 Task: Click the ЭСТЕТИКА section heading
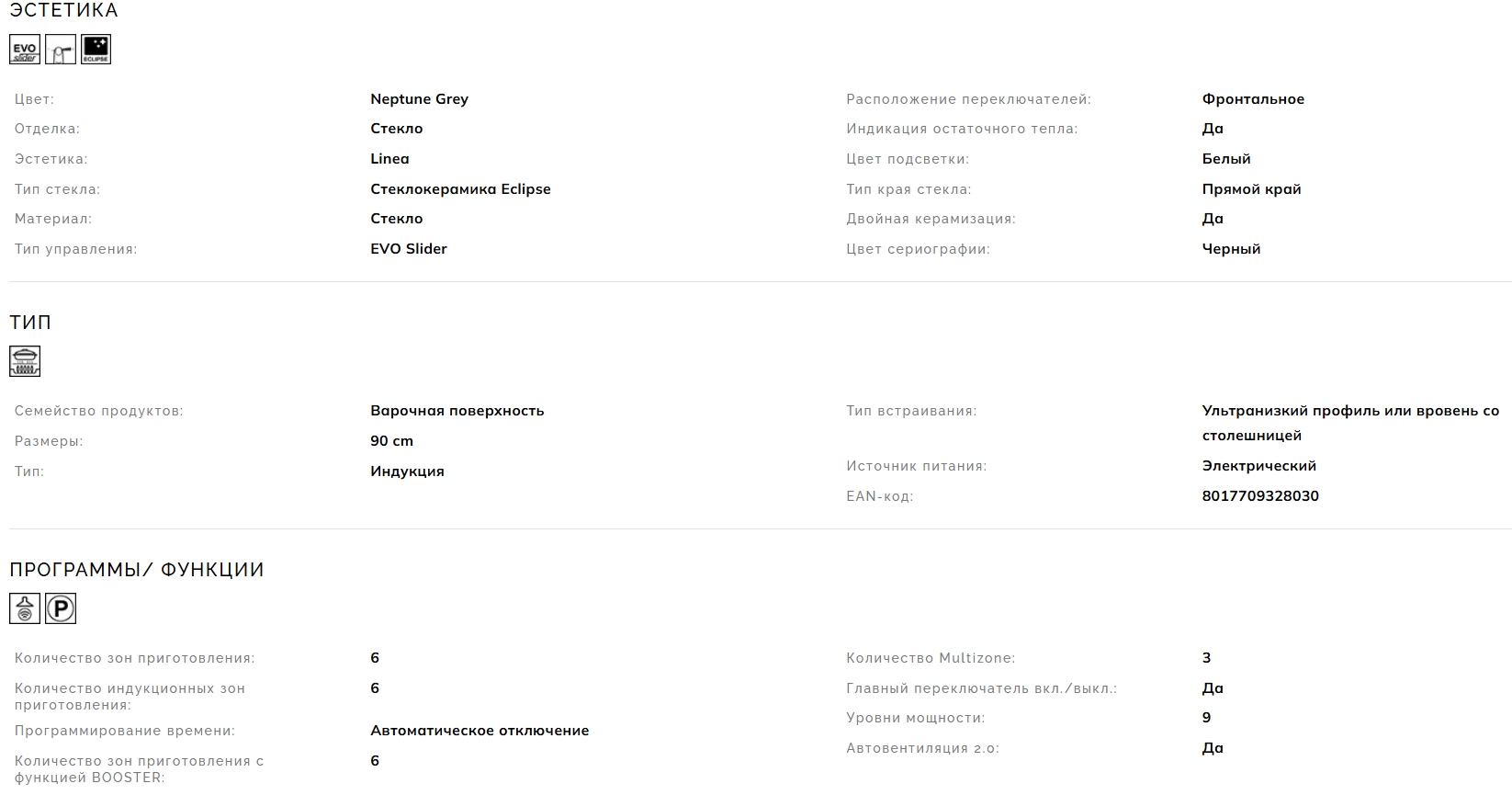(x=63, y=11)
